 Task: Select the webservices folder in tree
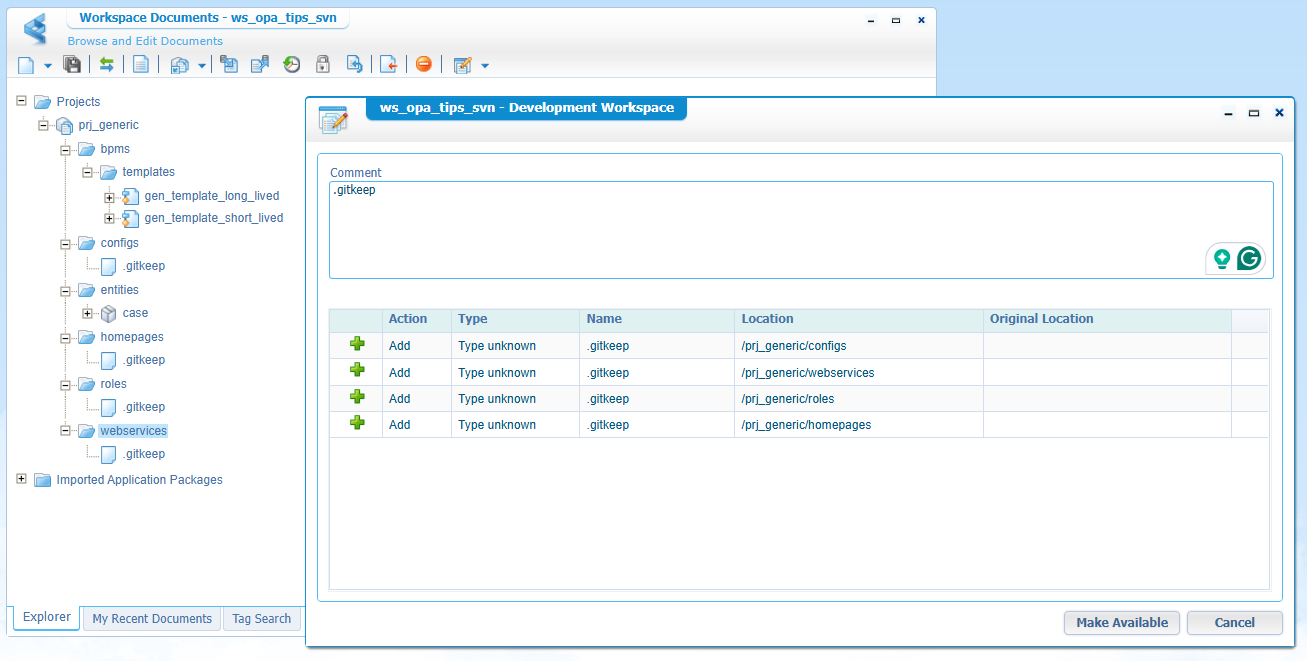click(133, 431)
